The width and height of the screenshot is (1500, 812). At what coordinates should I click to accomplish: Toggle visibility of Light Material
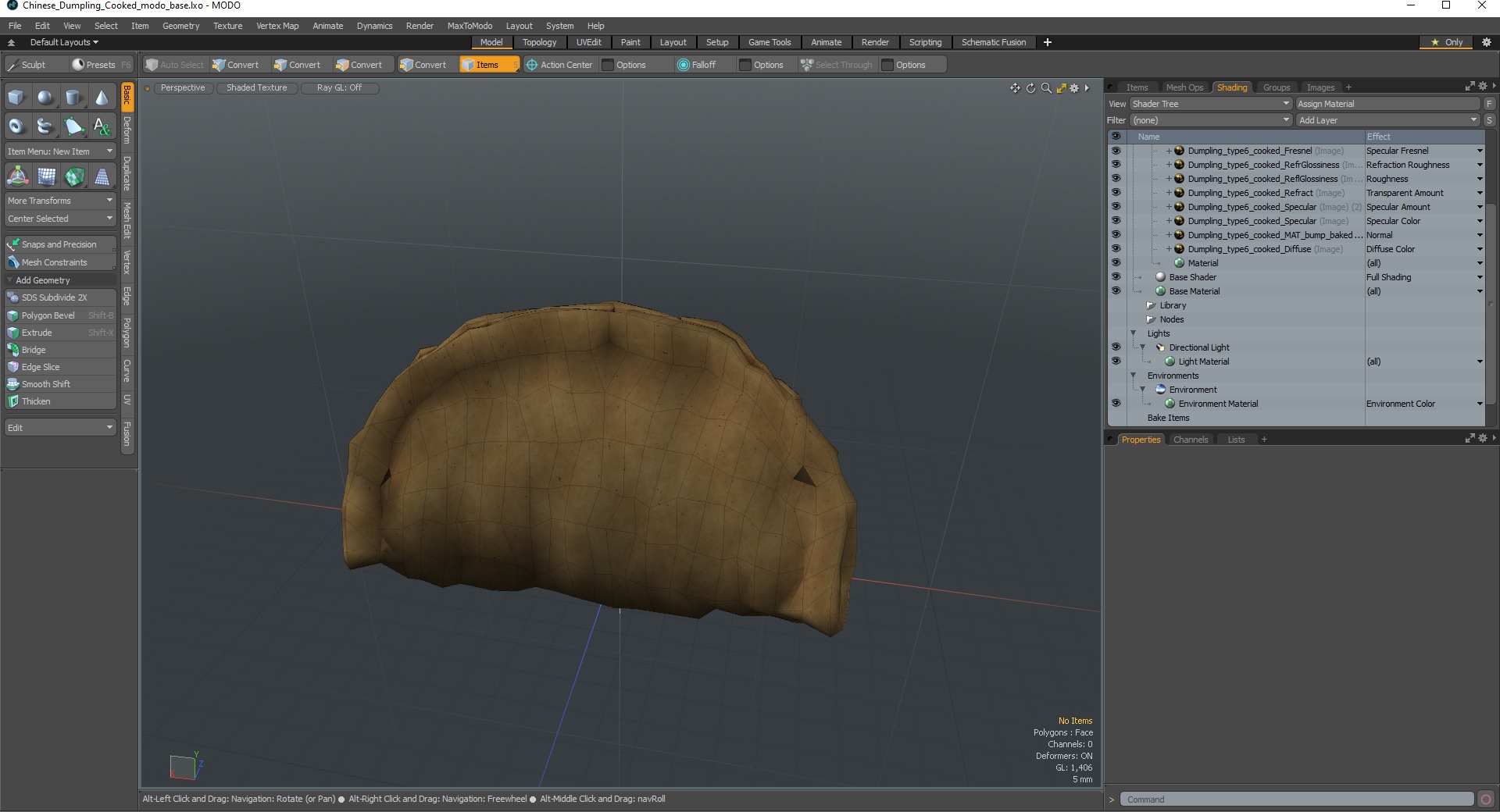[x=1116, y=361]
